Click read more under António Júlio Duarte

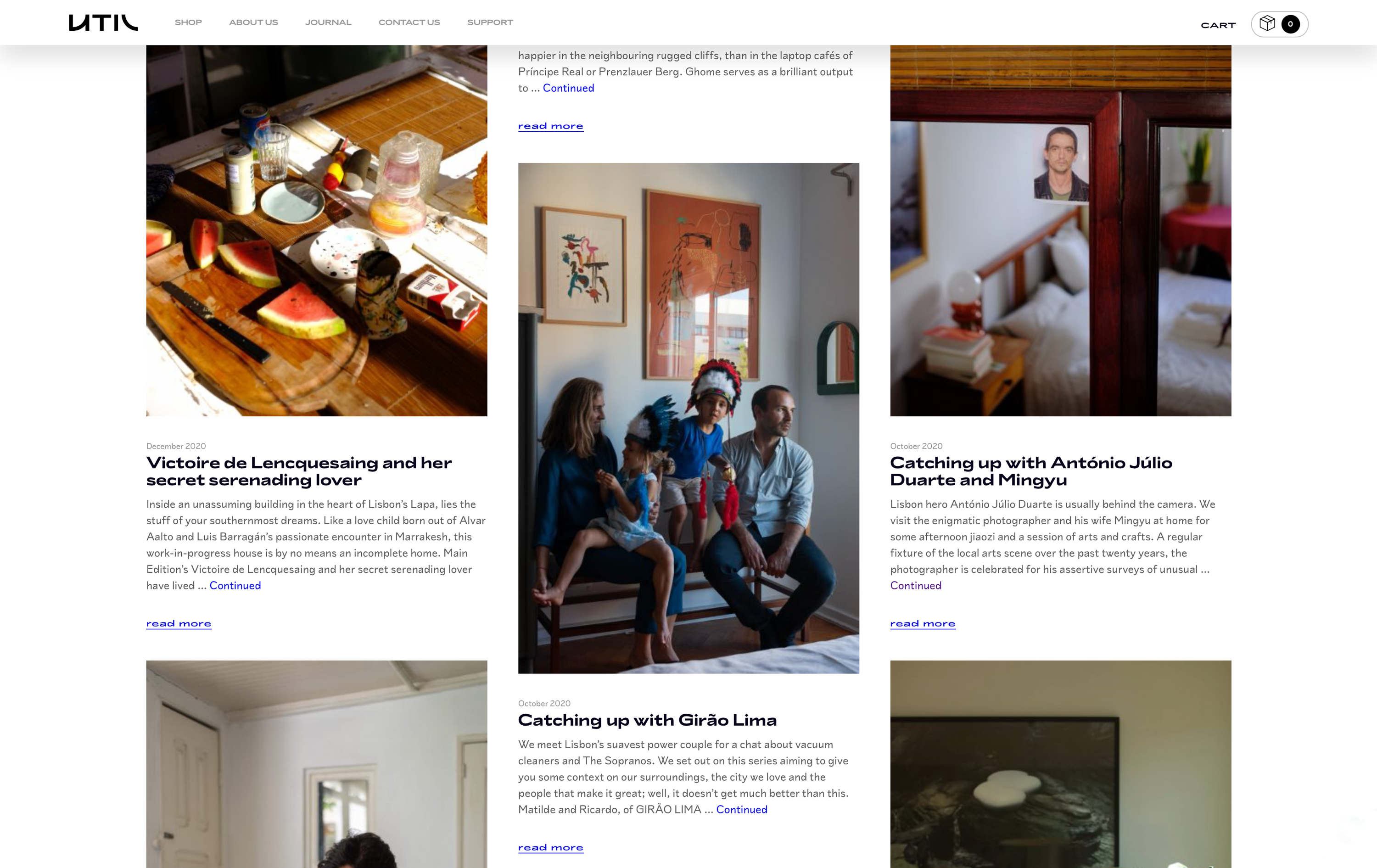923,623
